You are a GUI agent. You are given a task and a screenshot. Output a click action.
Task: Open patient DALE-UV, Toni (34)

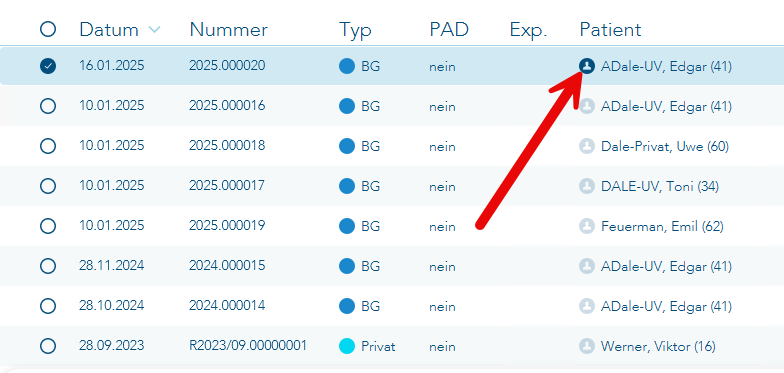coord(660,186)
